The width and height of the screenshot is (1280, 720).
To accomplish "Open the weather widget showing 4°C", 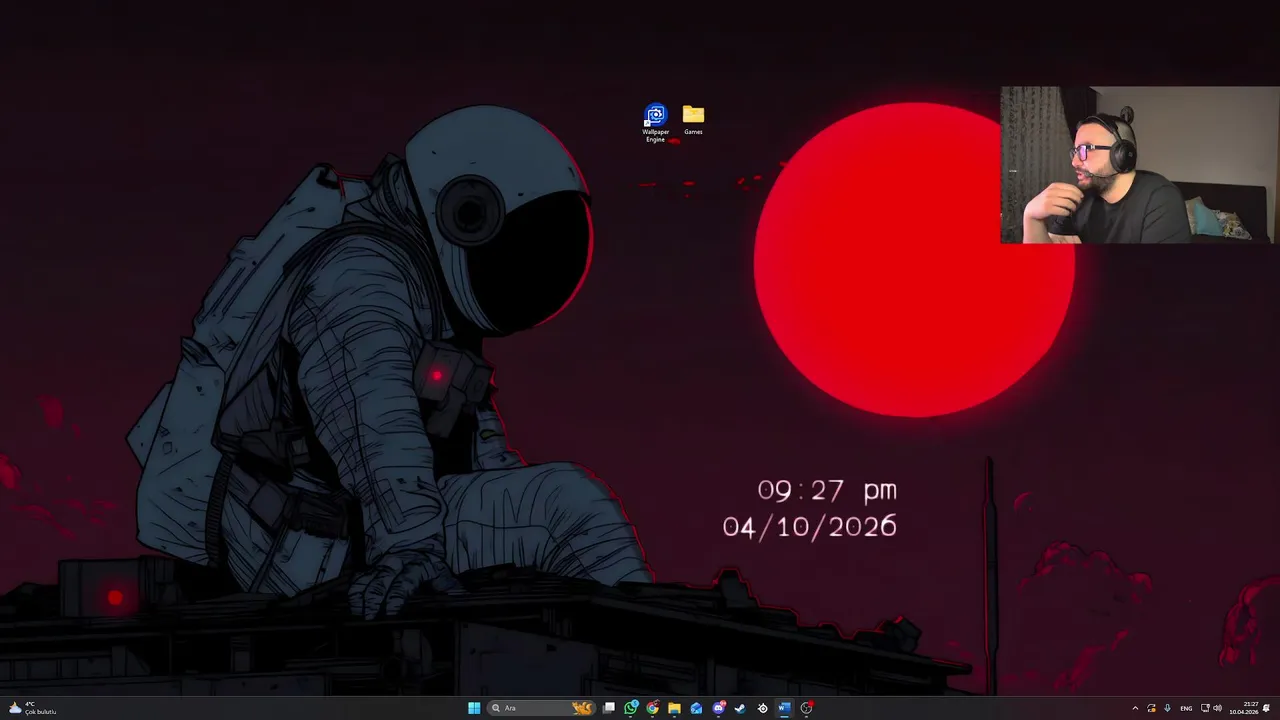I will click(32, 708).
